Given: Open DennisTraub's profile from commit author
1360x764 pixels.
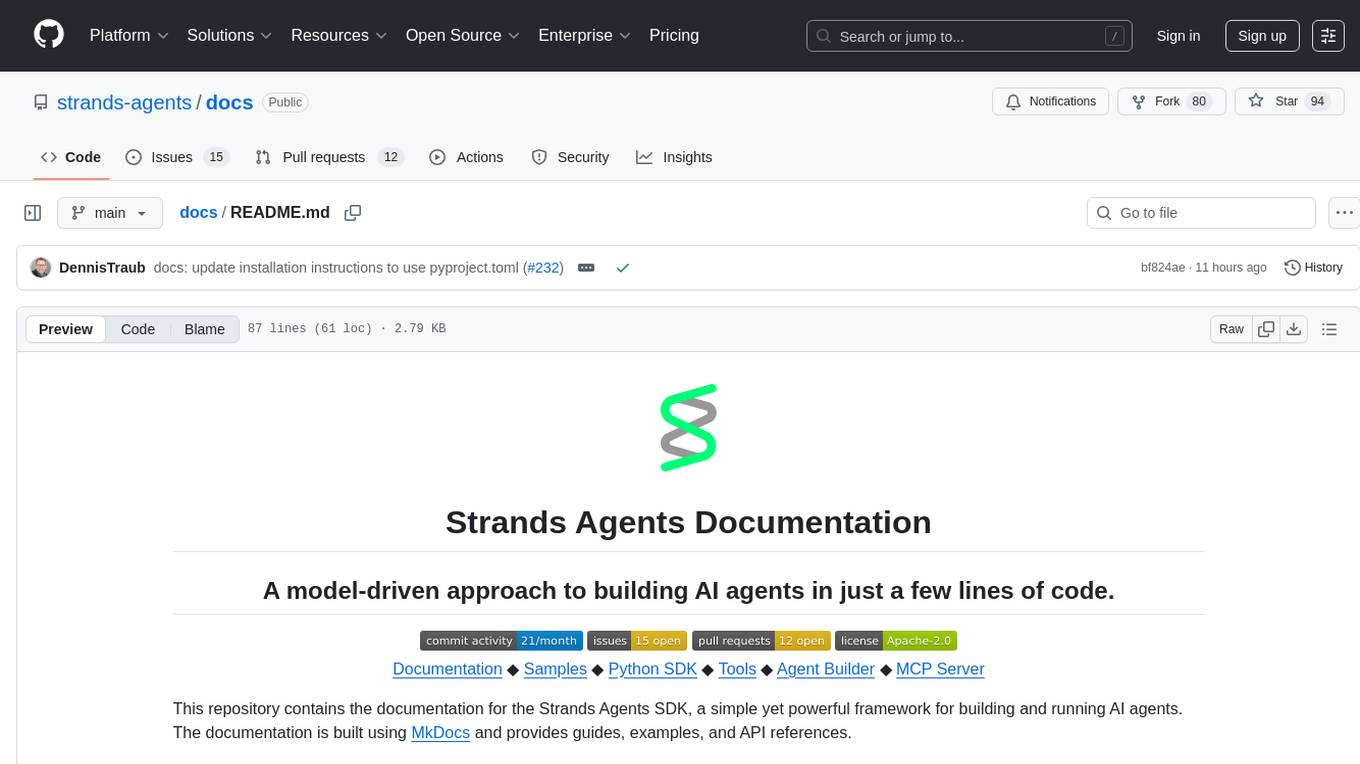Looking at the screenshot, I should pyautogui.click(x=102, y=268).
